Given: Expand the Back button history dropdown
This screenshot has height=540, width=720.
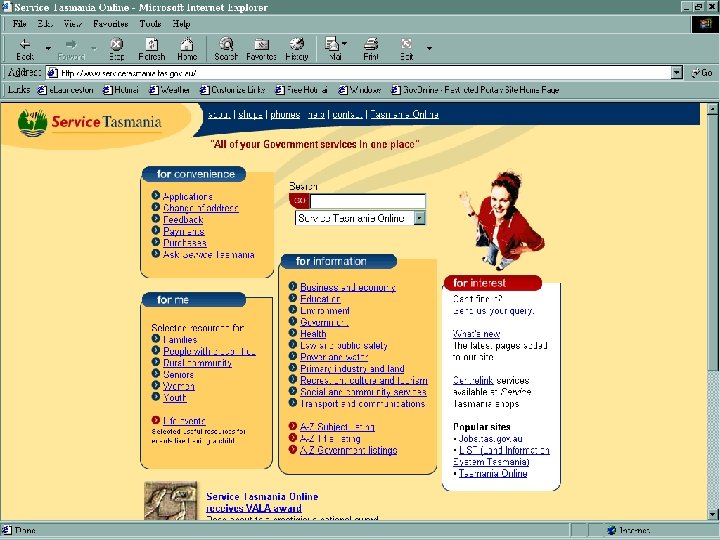Looking at the screenshot, I should click(x=48, y=48).
